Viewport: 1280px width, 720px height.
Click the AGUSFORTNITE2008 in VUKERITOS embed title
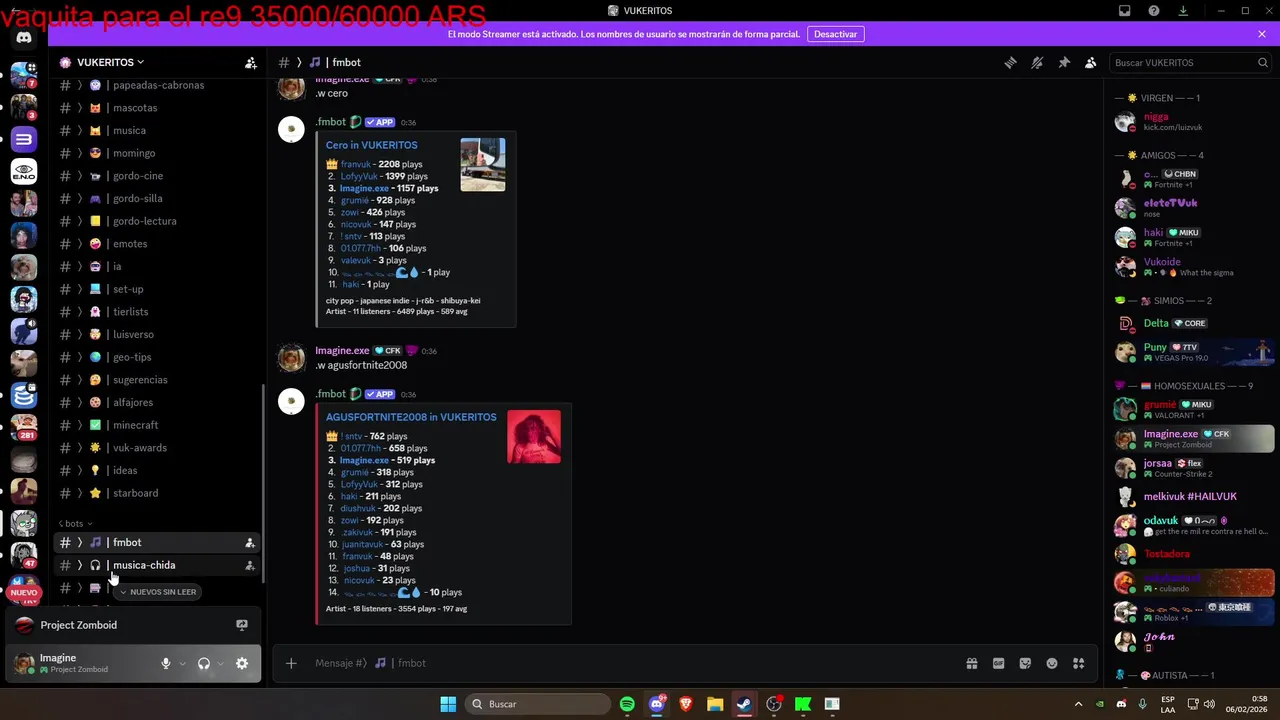click(411, 417)
